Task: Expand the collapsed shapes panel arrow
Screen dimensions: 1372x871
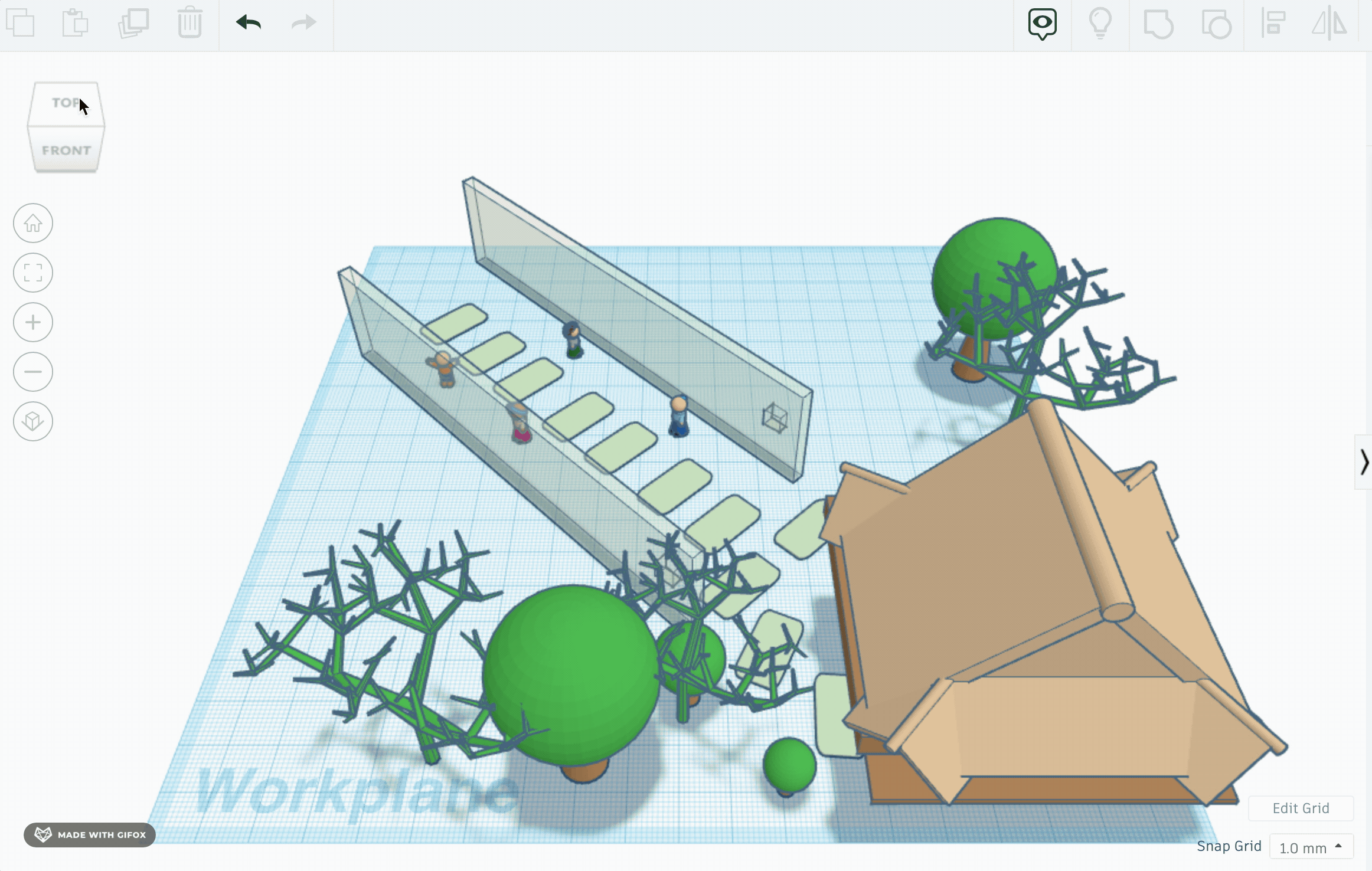Action: coord(1364,462)
